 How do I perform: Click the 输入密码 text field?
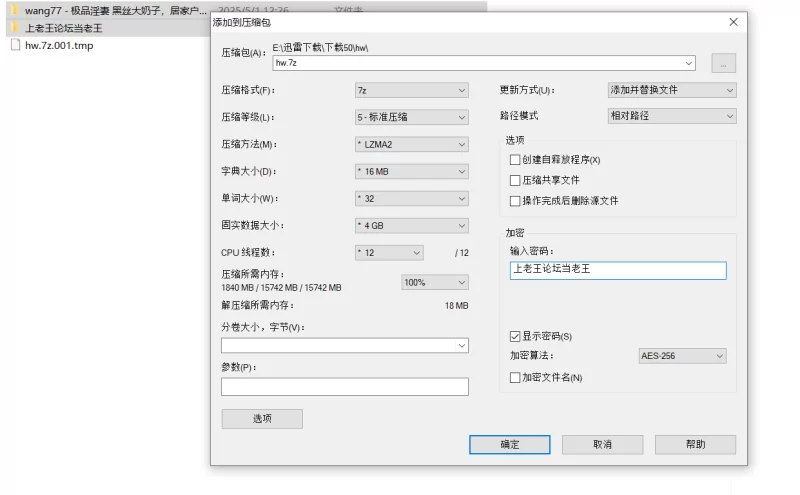pos(617,270)
